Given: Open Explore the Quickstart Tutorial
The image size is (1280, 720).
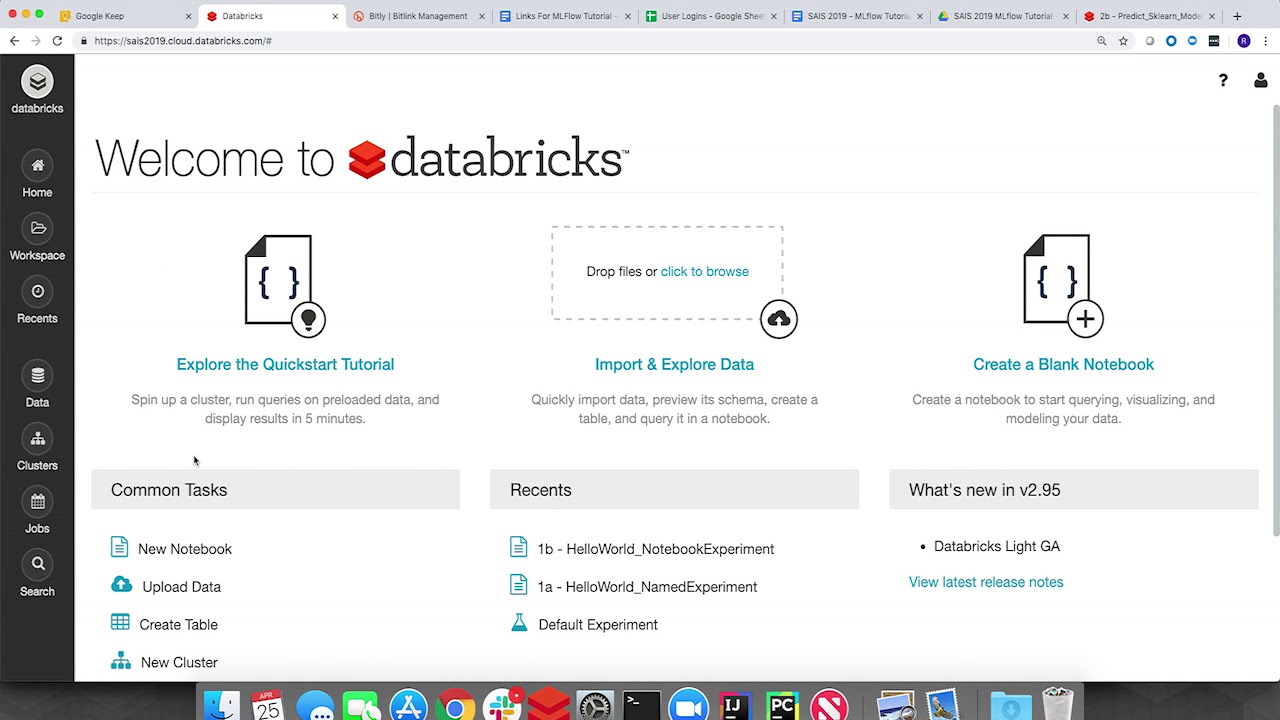Looking at the screenshot, I should [285, 364].
